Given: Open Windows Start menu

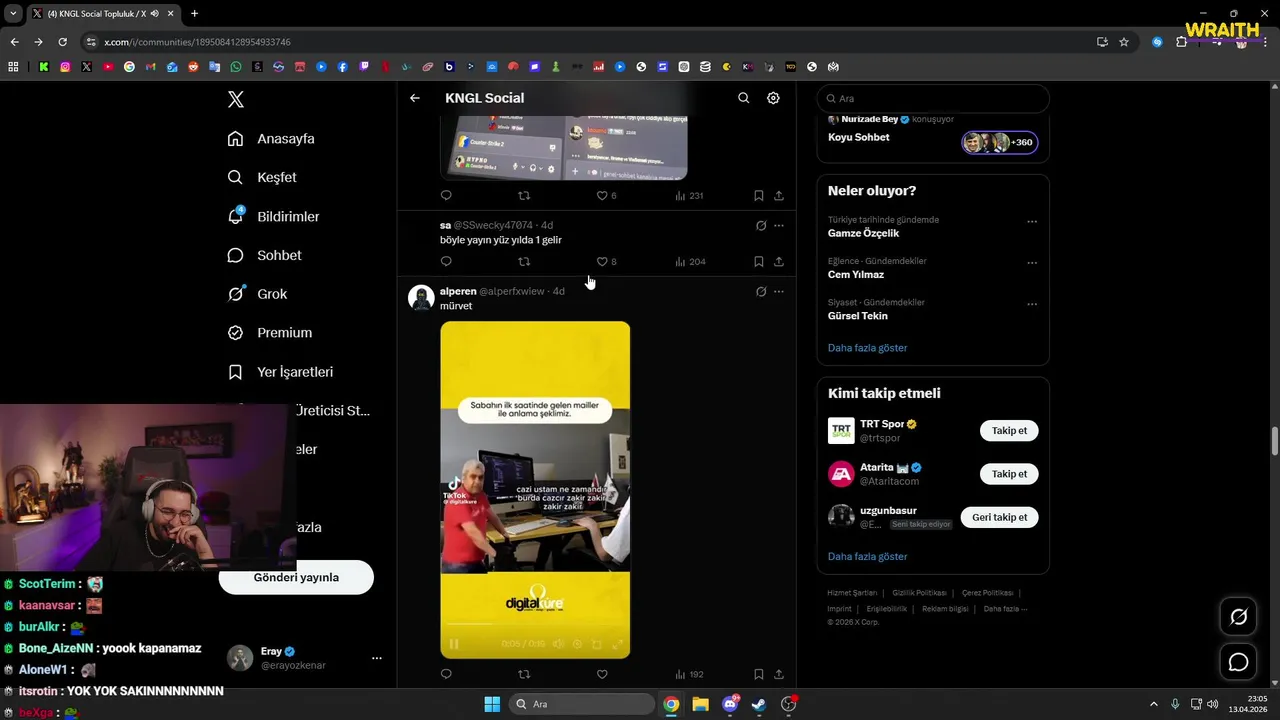Looking at the screenshot, I should point(492,704).
